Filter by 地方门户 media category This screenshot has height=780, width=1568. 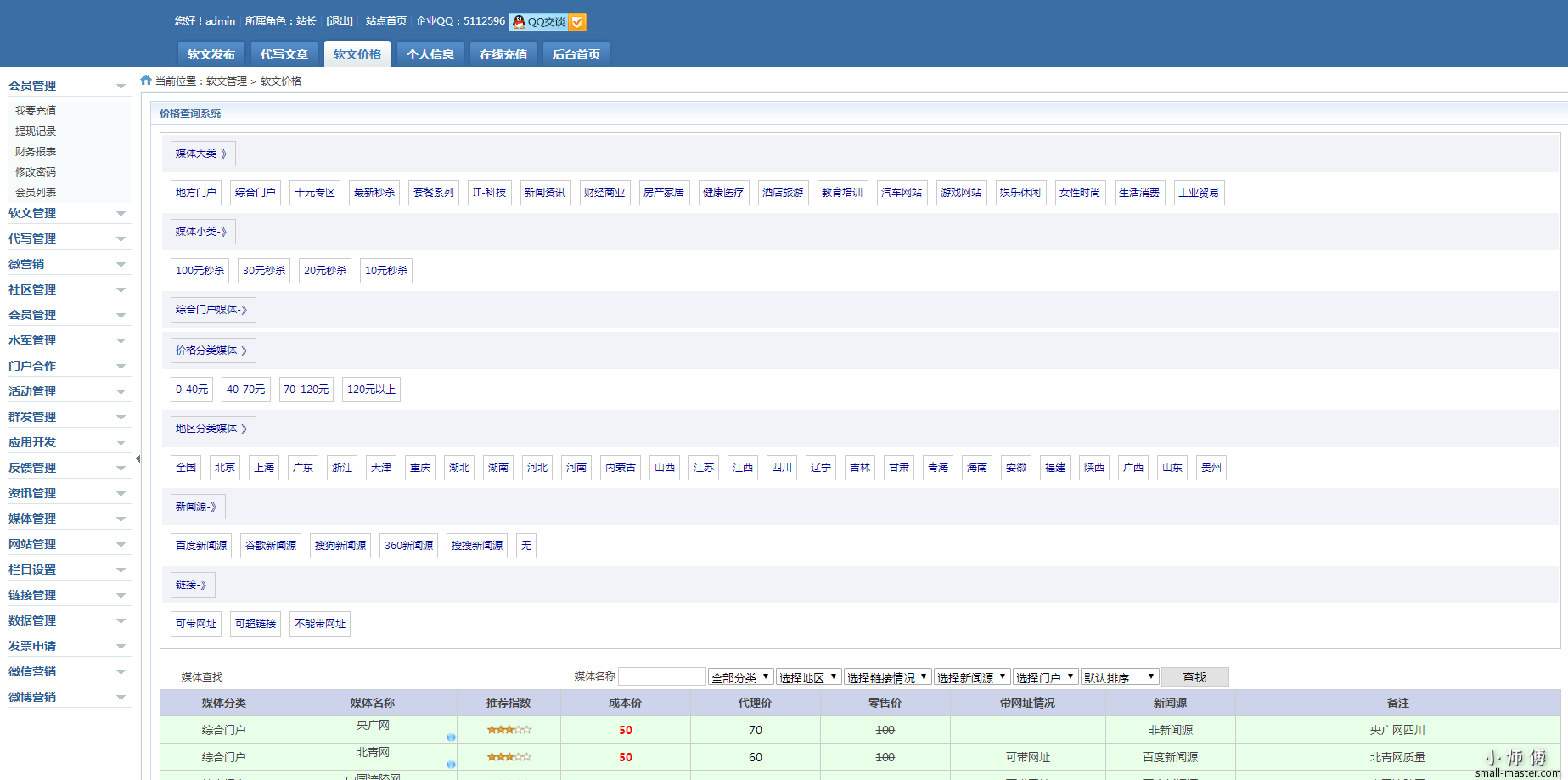pos(196,193)
